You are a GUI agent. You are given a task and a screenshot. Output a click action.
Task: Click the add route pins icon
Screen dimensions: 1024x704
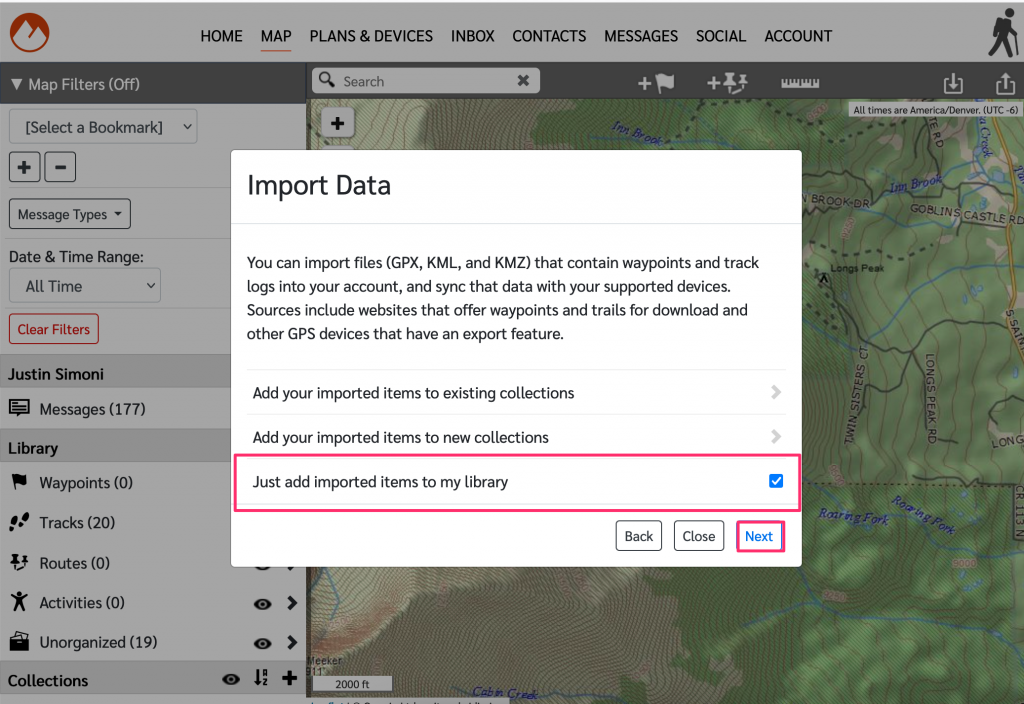(x=727, y=83)
